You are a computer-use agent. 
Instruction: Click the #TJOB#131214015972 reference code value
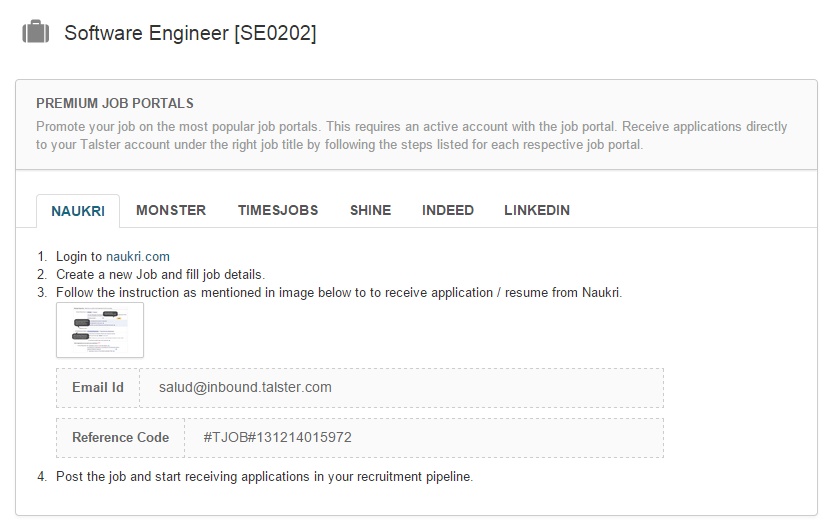point(277,437)
